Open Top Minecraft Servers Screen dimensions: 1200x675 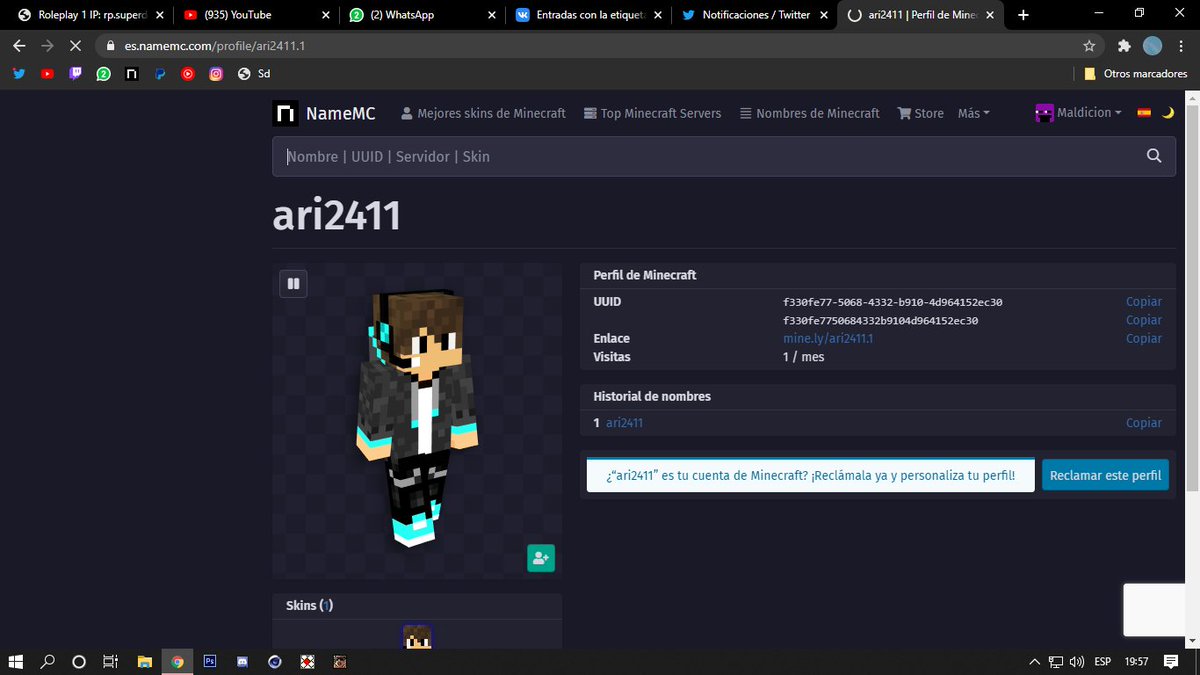pyautogui.click(x=652, y=113)
